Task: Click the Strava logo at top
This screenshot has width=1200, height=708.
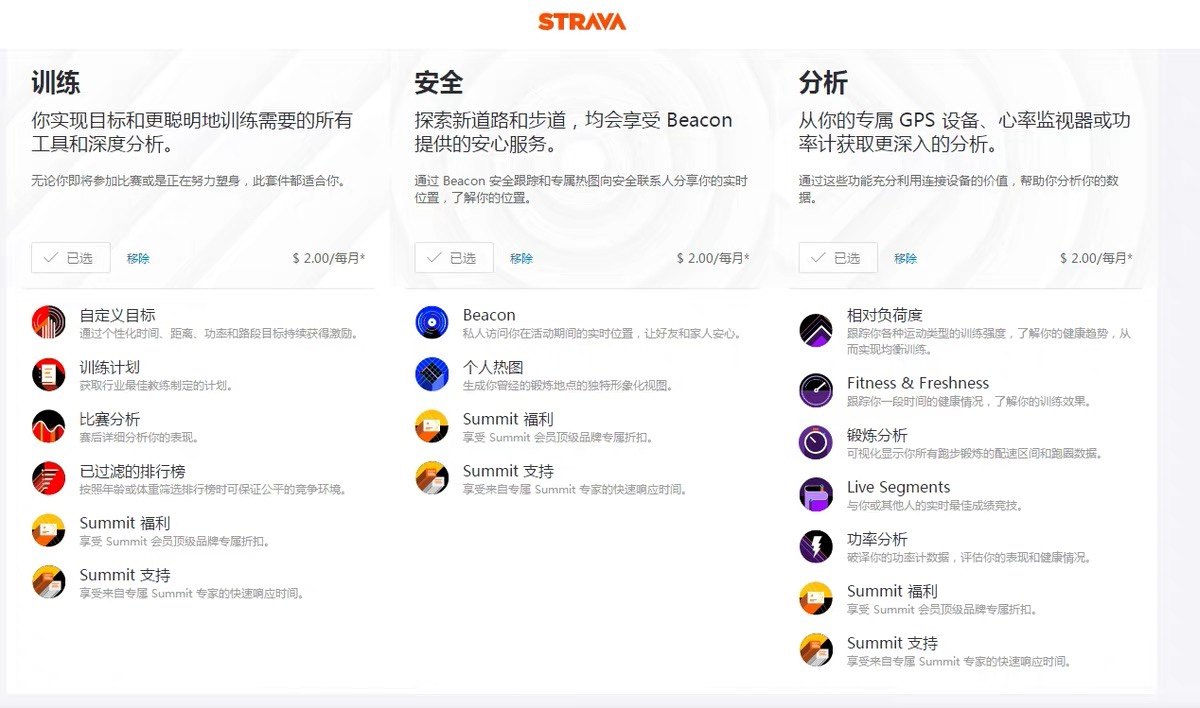Action: [582, 21]
